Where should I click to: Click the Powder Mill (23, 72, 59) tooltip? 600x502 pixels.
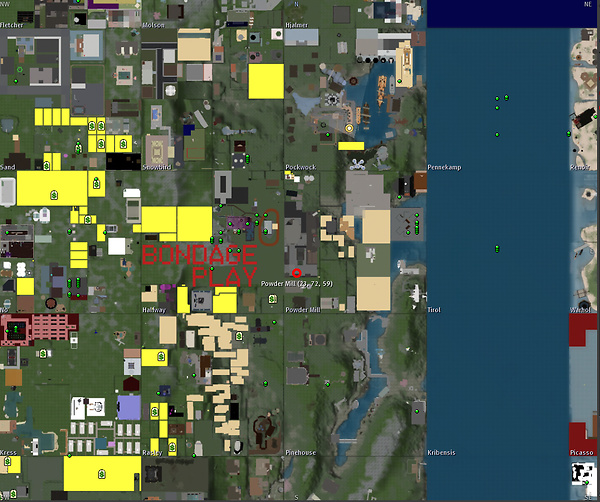[297, 284]
